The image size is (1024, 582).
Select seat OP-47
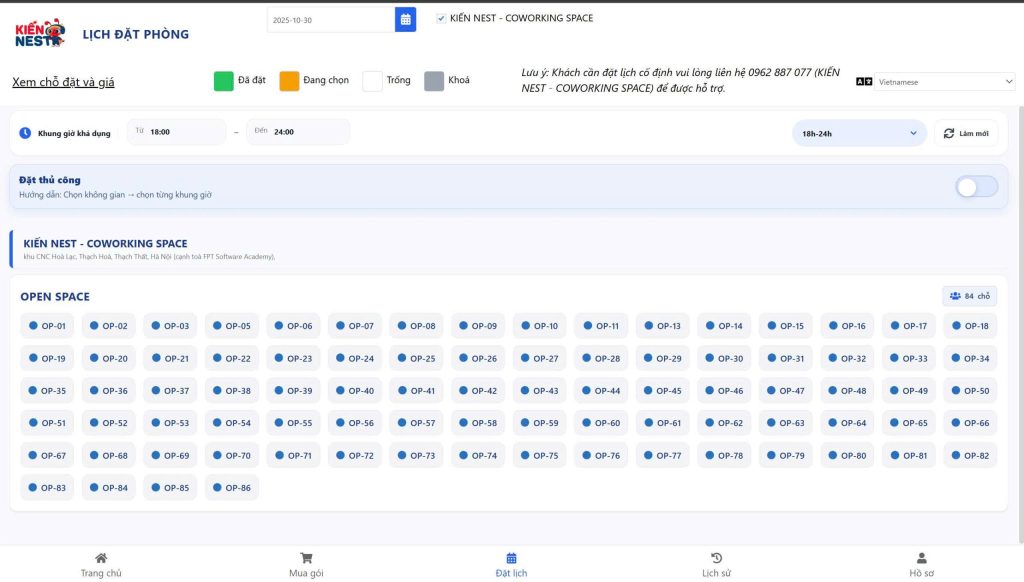(786, 391)
